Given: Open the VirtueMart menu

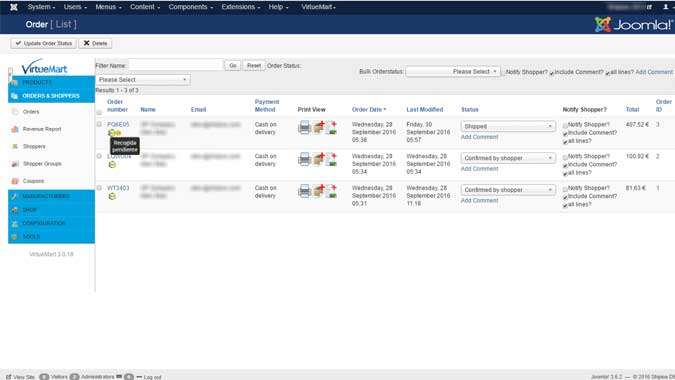Looking at the screenshot, I should pyautogui.click(x=319, y=7).
